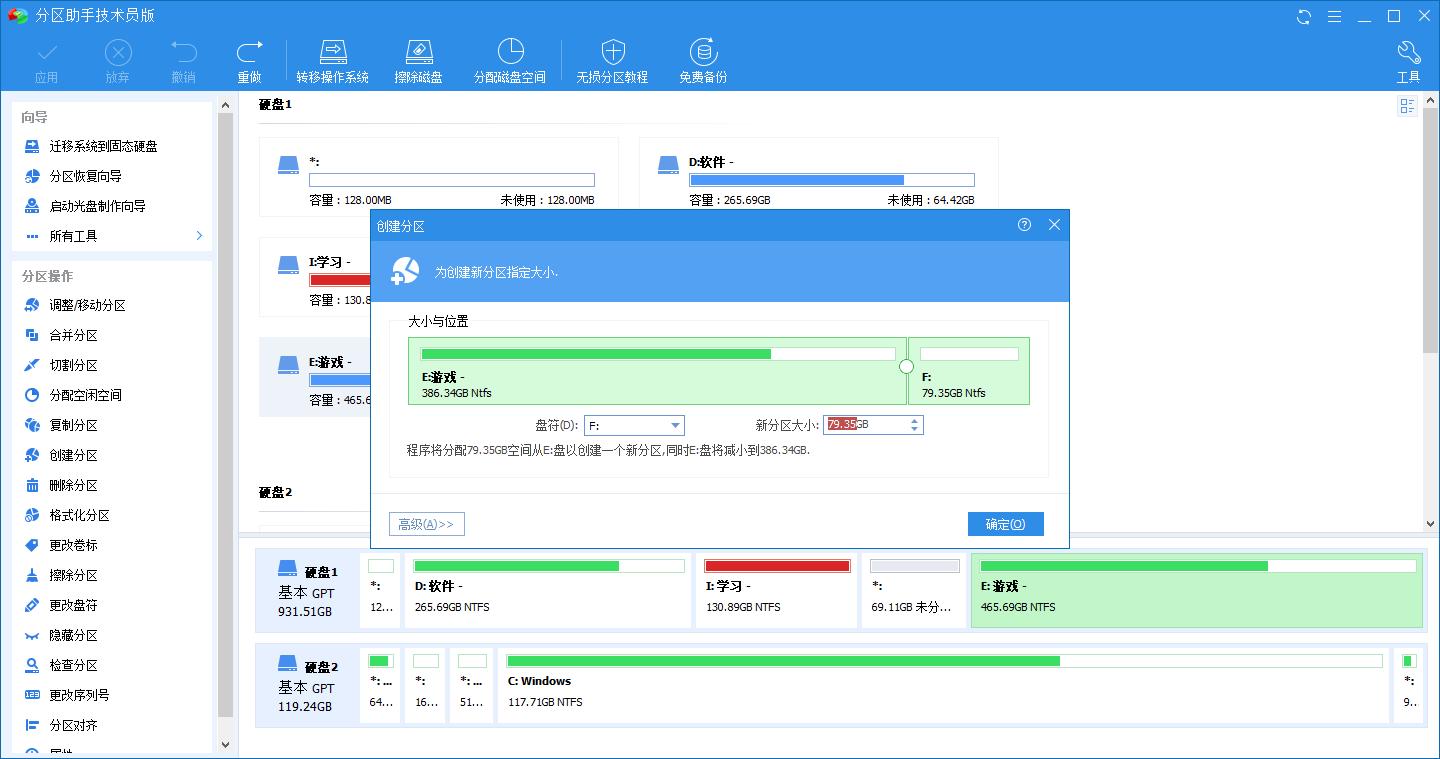Click the 工具 wrench icon
The height and width of the screenshot is (759, 1440).
coord(1408,58)
